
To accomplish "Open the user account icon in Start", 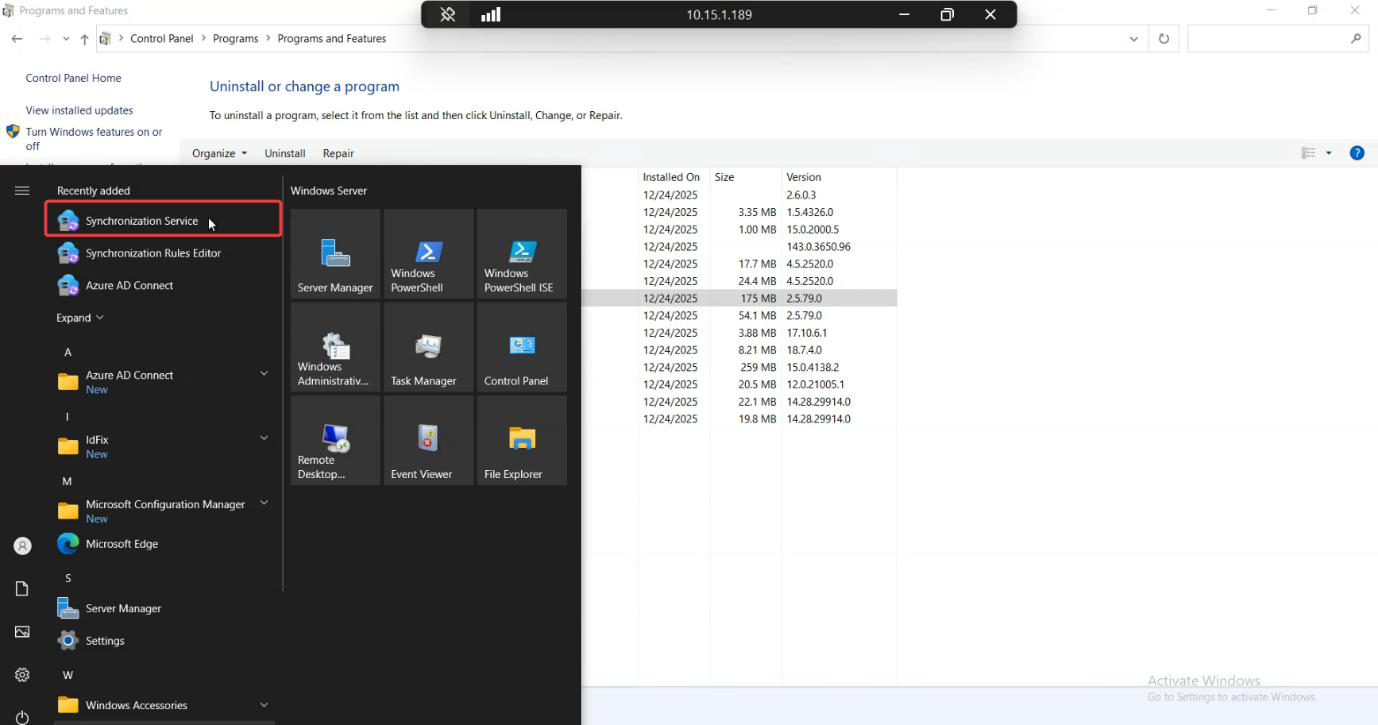I will click(x=22, y=546).
